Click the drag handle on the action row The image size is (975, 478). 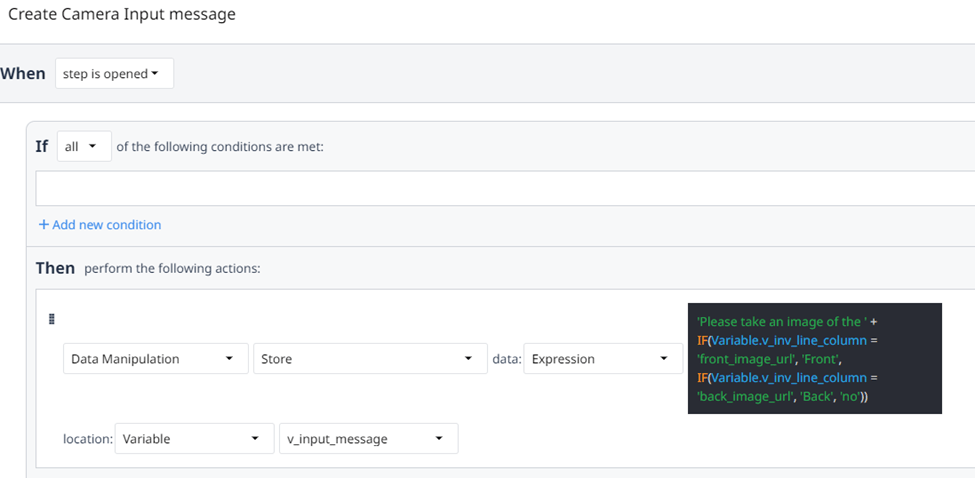[x=52, y=319]
